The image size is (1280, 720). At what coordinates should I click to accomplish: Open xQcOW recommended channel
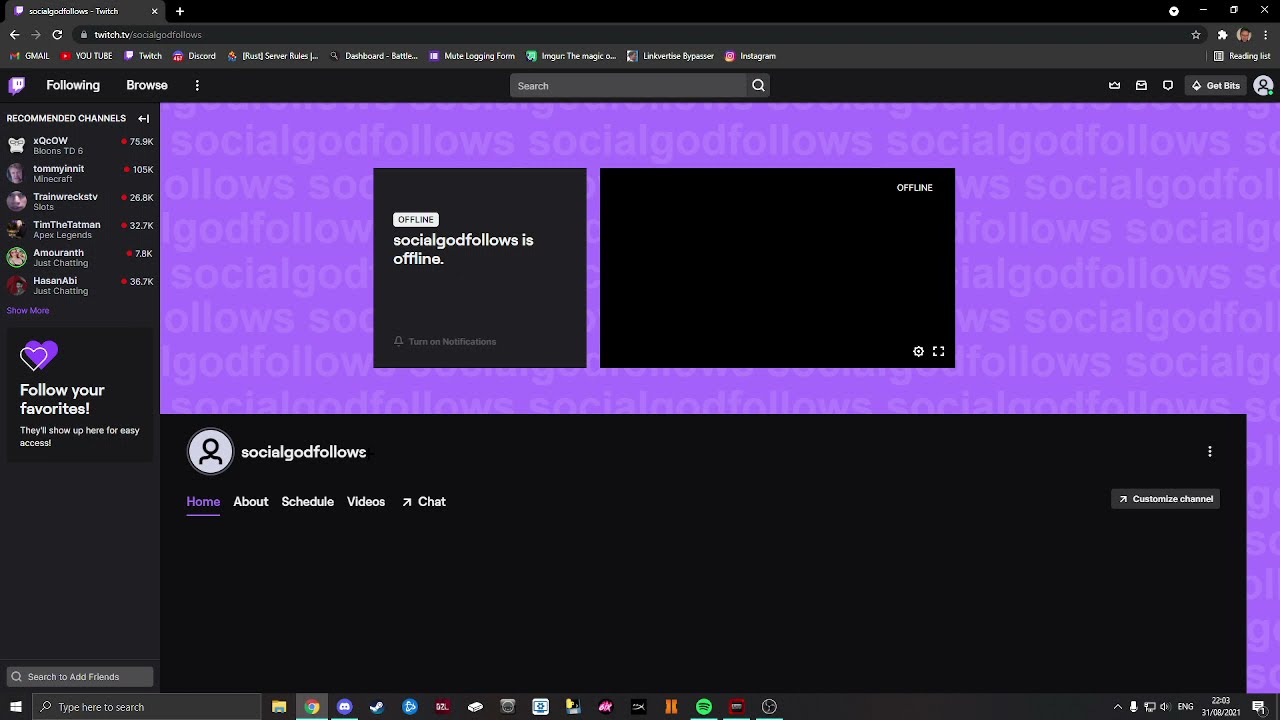[80, 146]
